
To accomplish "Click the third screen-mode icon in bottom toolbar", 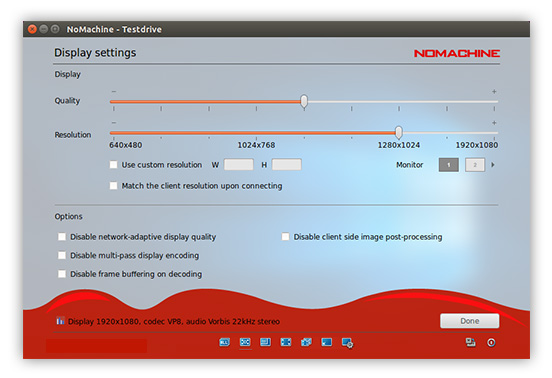I will pyautogui.click(x=265, y=342).
